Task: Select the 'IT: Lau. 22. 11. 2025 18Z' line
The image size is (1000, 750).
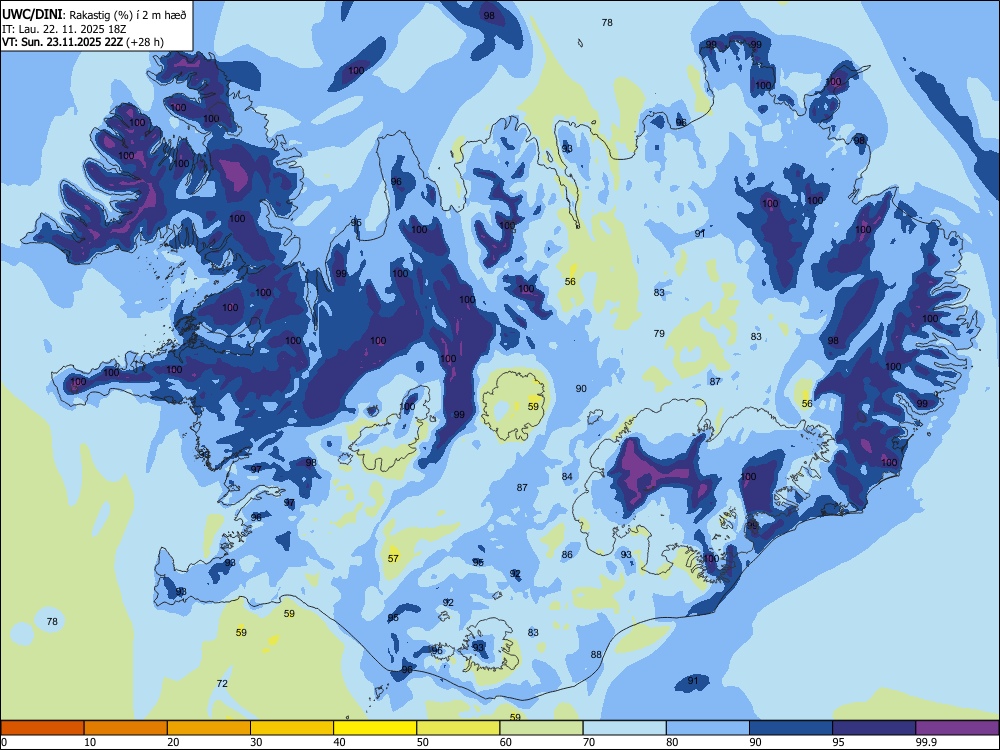Action: point(64,29)
